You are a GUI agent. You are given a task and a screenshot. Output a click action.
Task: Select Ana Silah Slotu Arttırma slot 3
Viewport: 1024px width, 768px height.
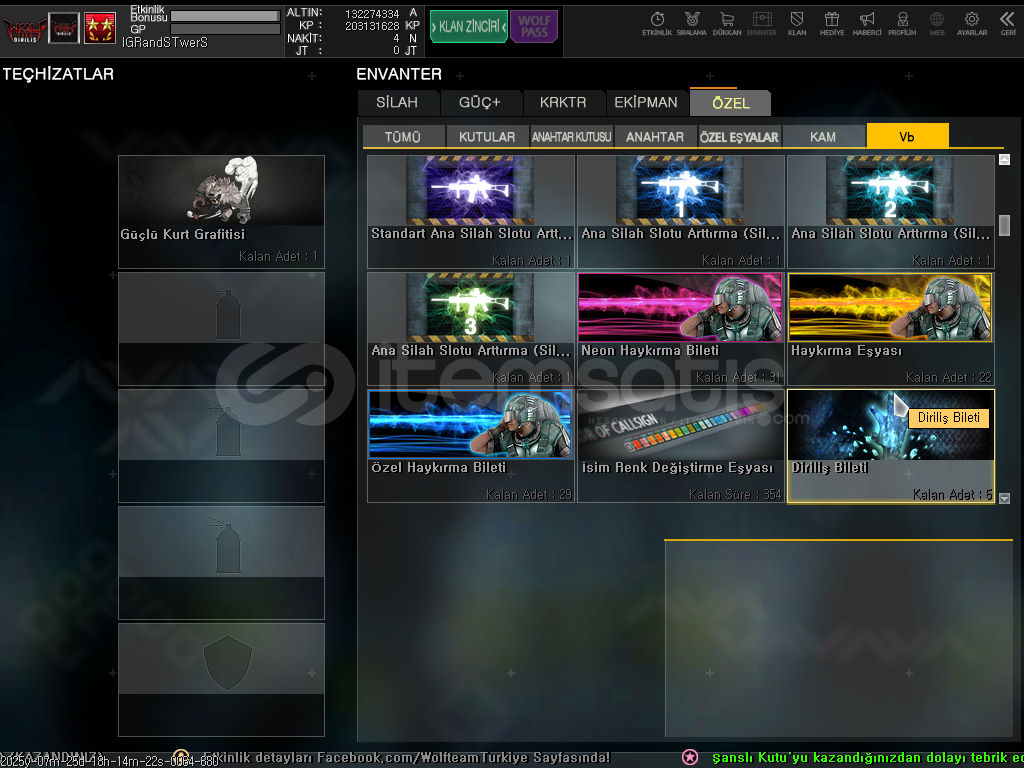tap(471, 328)
